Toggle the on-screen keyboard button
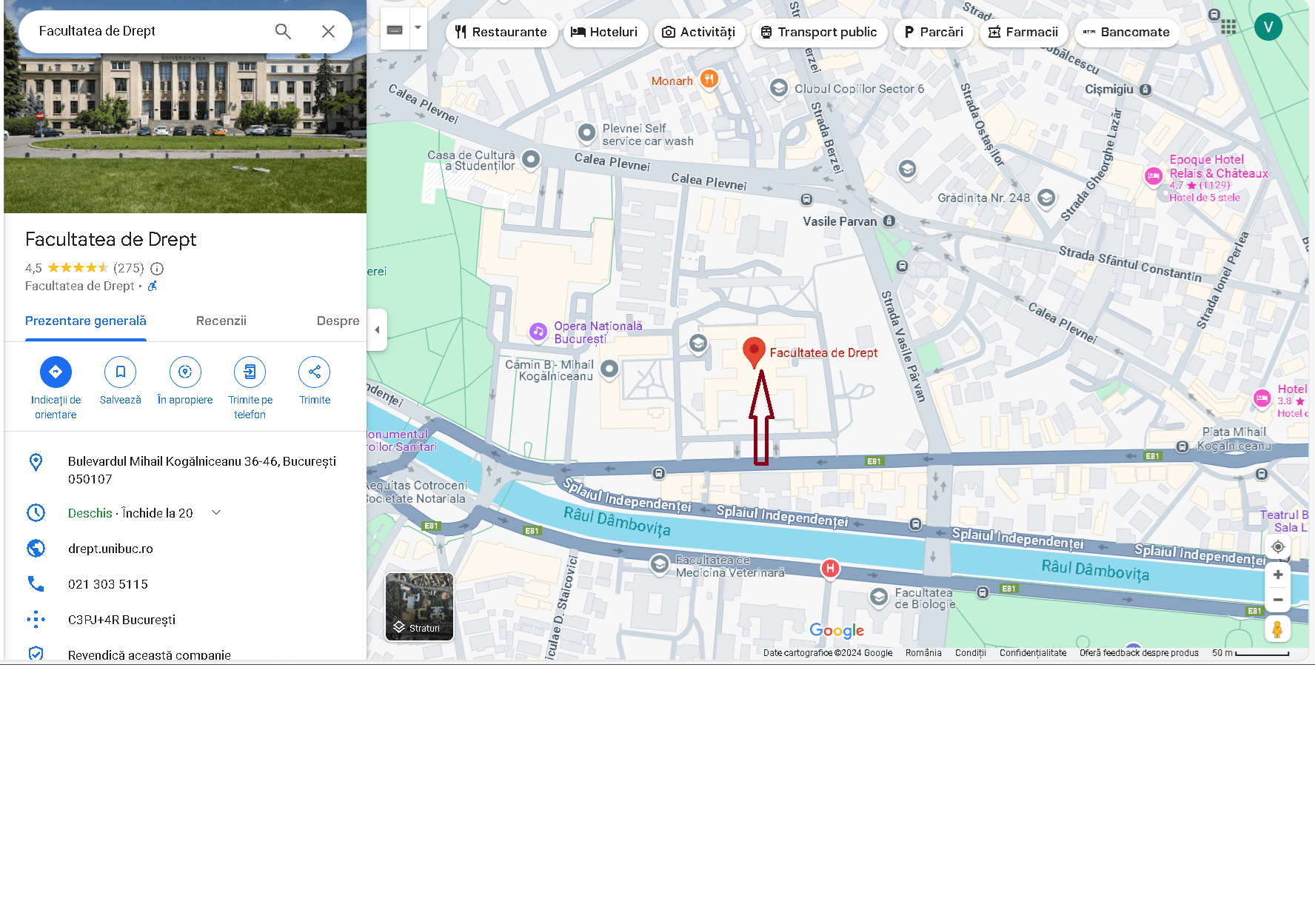 (395, 30)
